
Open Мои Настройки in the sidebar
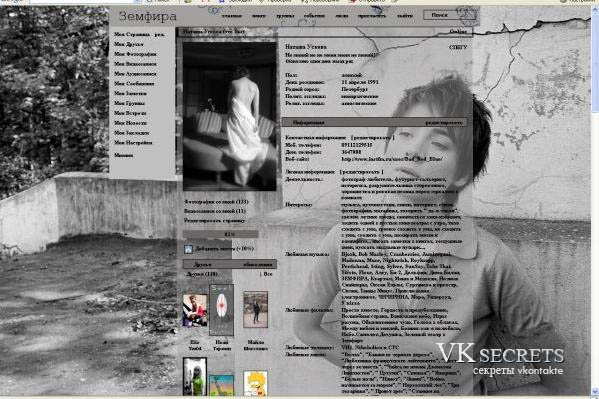tap(133, 143)
